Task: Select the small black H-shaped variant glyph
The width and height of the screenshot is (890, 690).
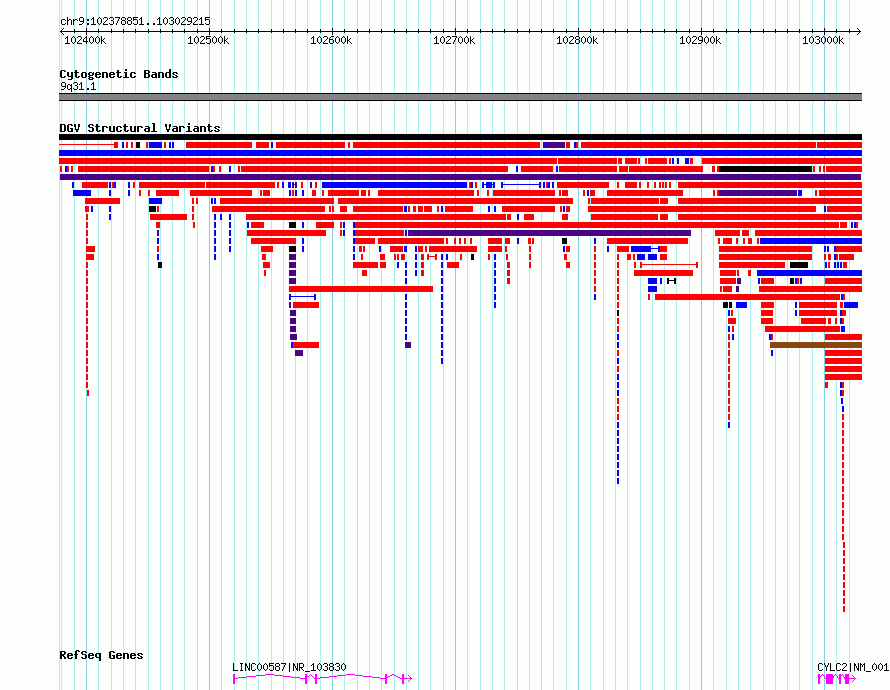Action: coord(671,281)
